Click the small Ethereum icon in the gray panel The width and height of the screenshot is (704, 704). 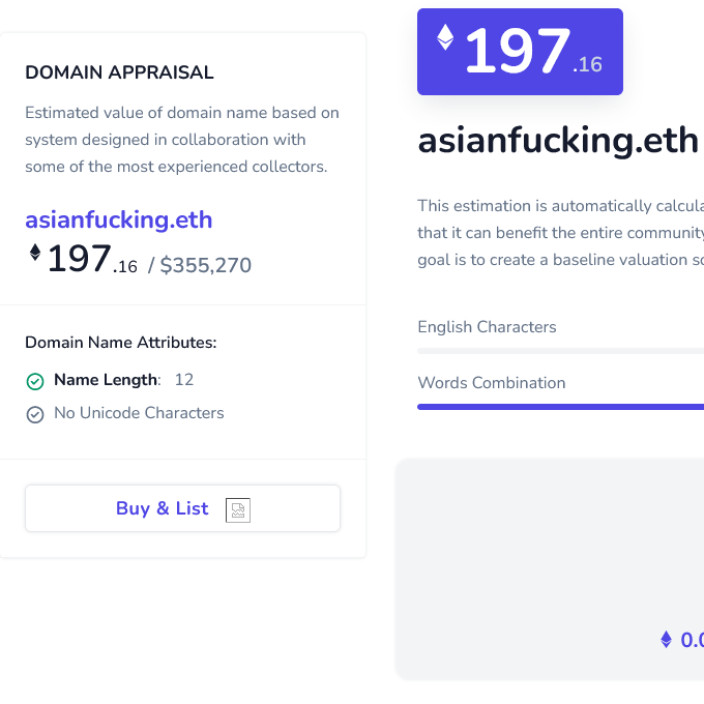[x=666, y=639]
